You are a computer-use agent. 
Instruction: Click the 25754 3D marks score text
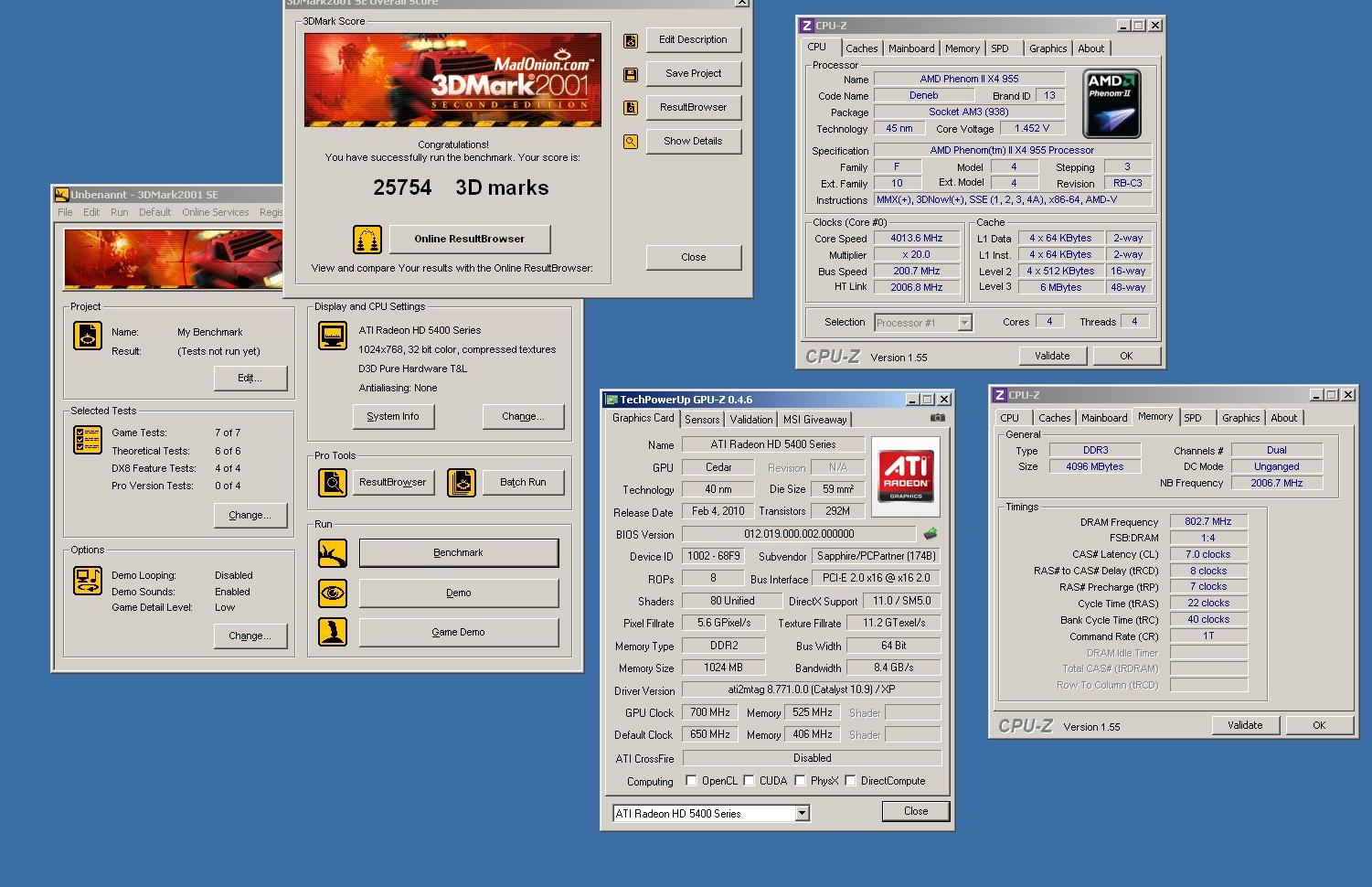point(461,187)
